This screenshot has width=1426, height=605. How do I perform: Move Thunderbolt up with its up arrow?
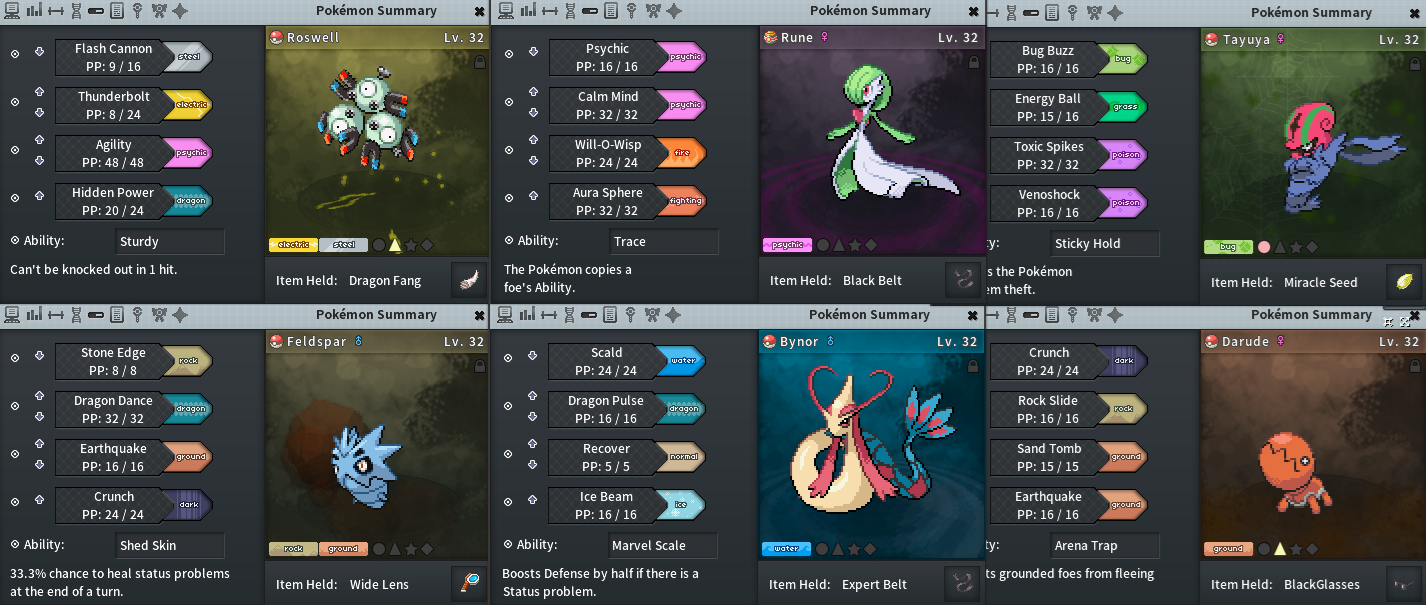39,91
